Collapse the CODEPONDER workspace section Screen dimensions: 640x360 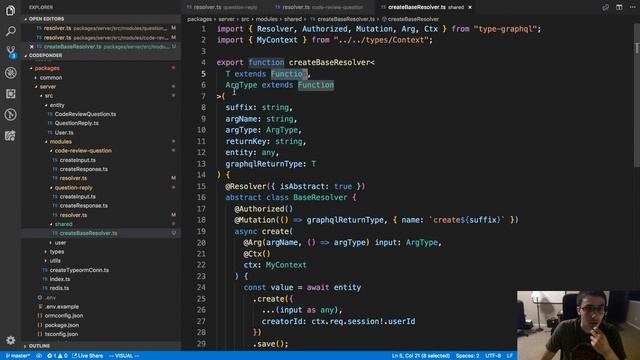pyautogui.click(x=45, y=56)
